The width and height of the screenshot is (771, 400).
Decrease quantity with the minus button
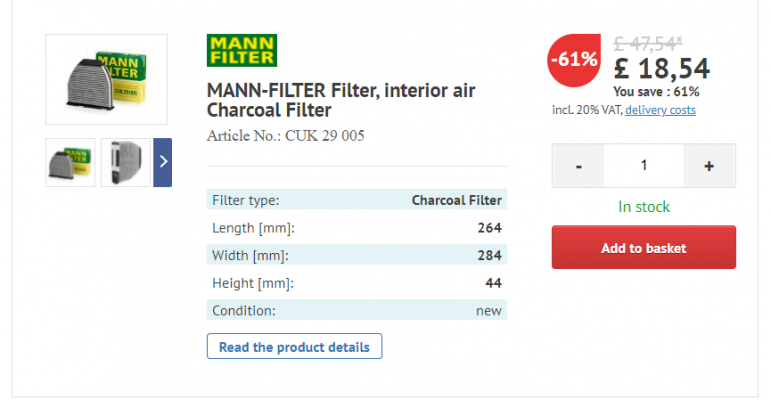pyautogui.click(x=578, y=166)
